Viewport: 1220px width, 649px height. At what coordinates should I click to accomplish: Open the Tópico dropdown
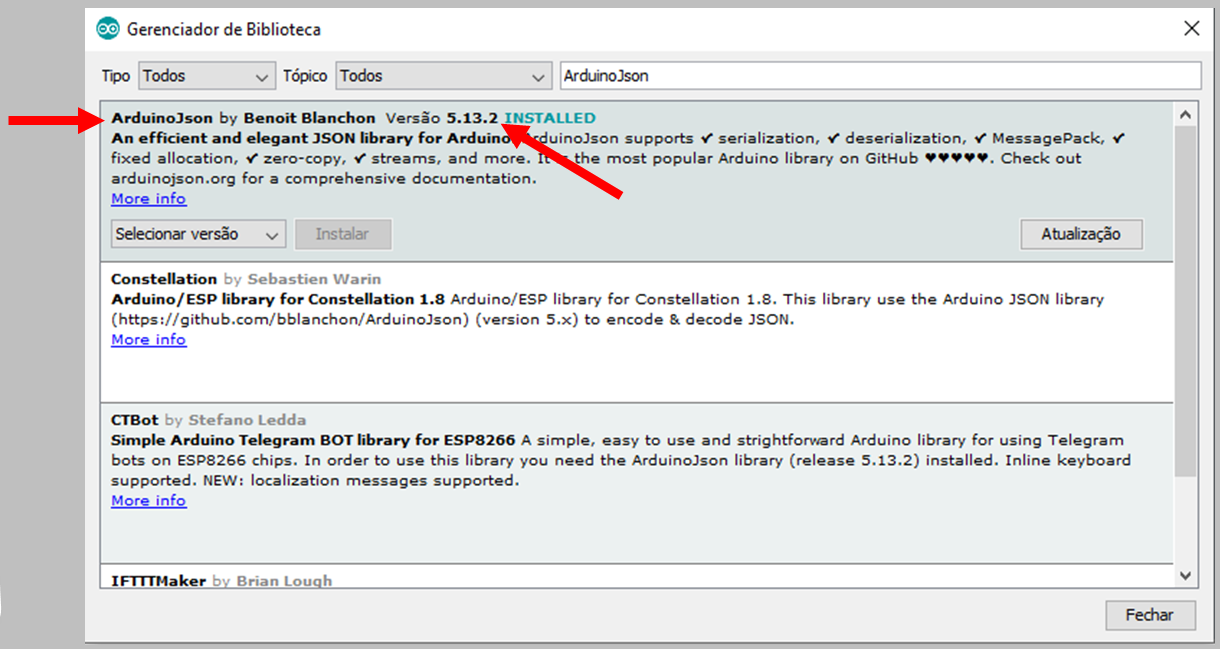[444, 76]
